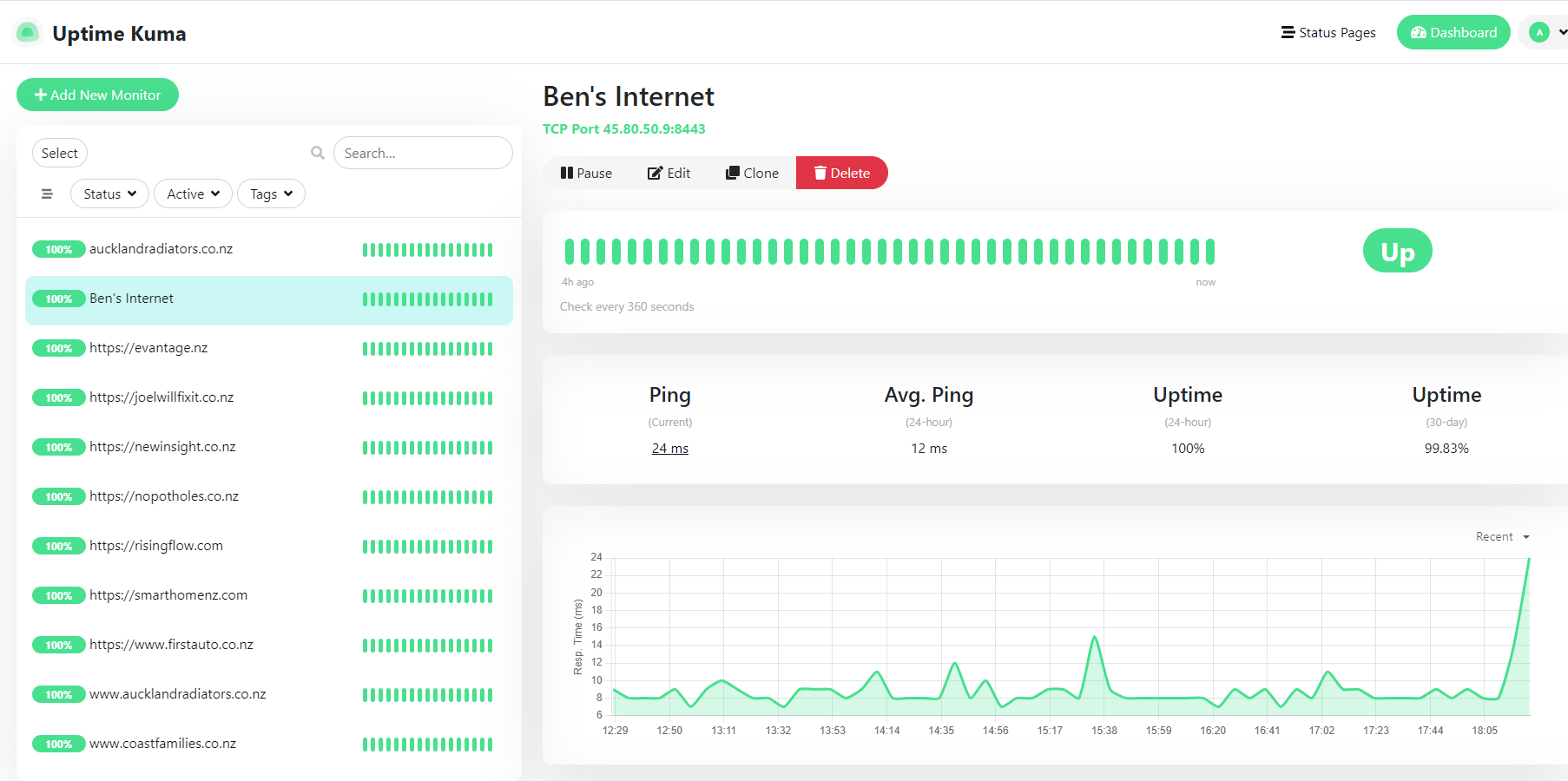Select https://risingflow.com monitor
Viewport: 1568px width, 781px height.
coord(269,547)
